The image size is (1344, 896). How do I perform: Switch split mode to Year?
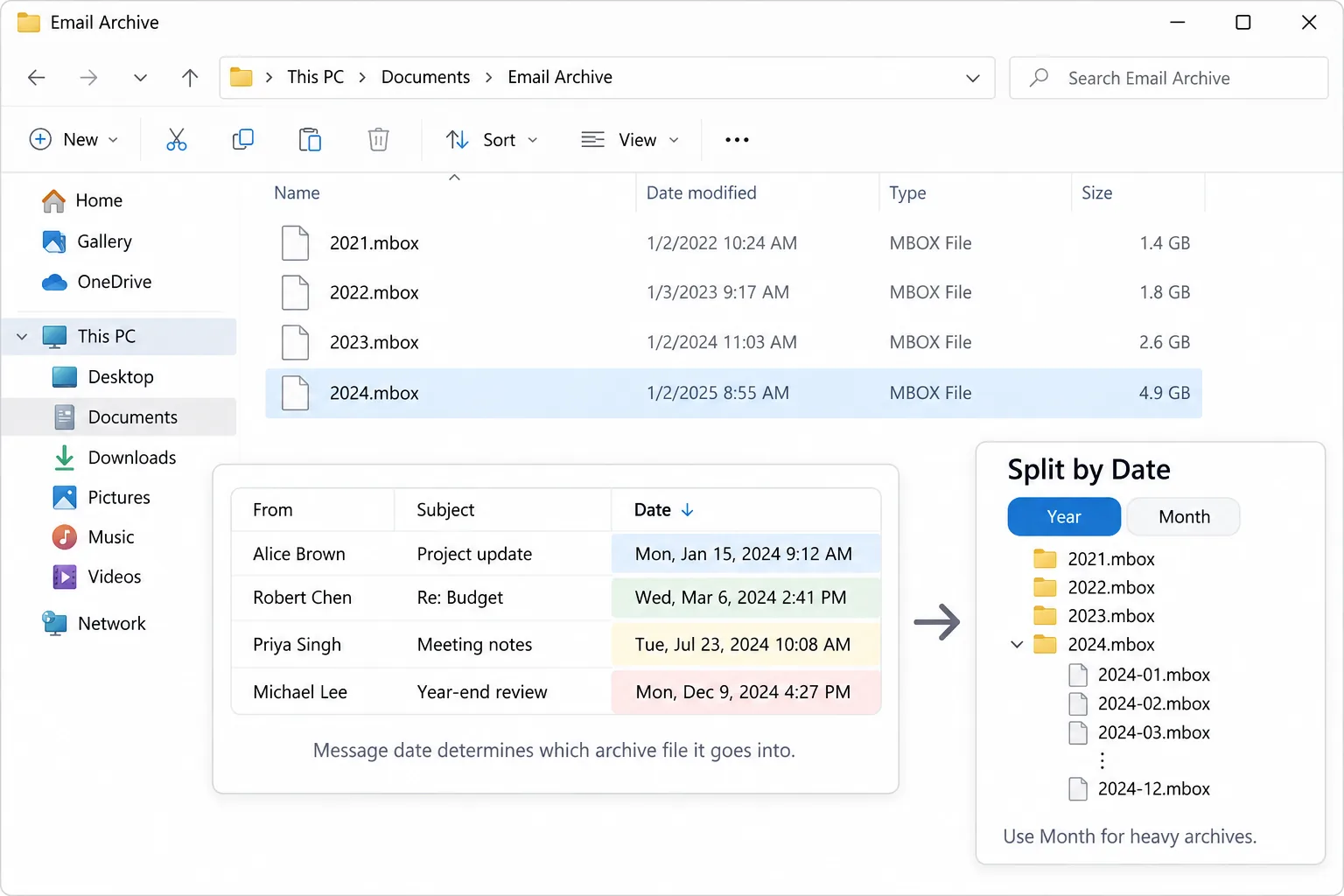1064,517
